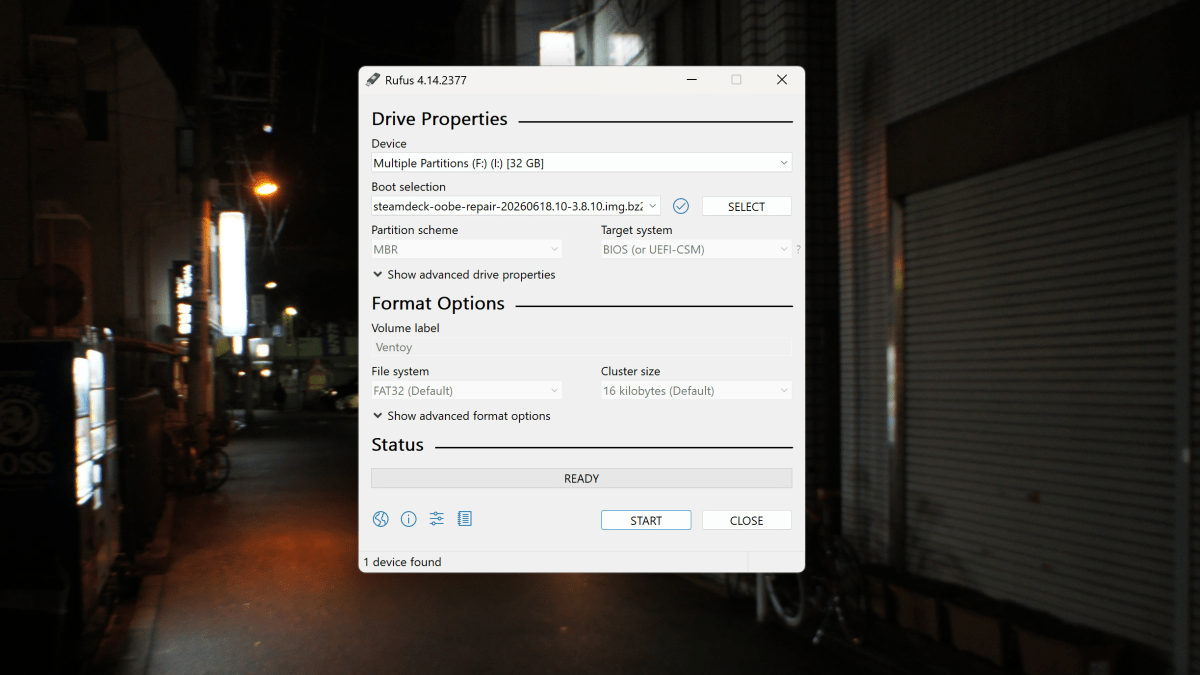Screen dimensions: 1200x675
Task: Open the Partition scheme MBR dropdown
Action: coord(466,249)
